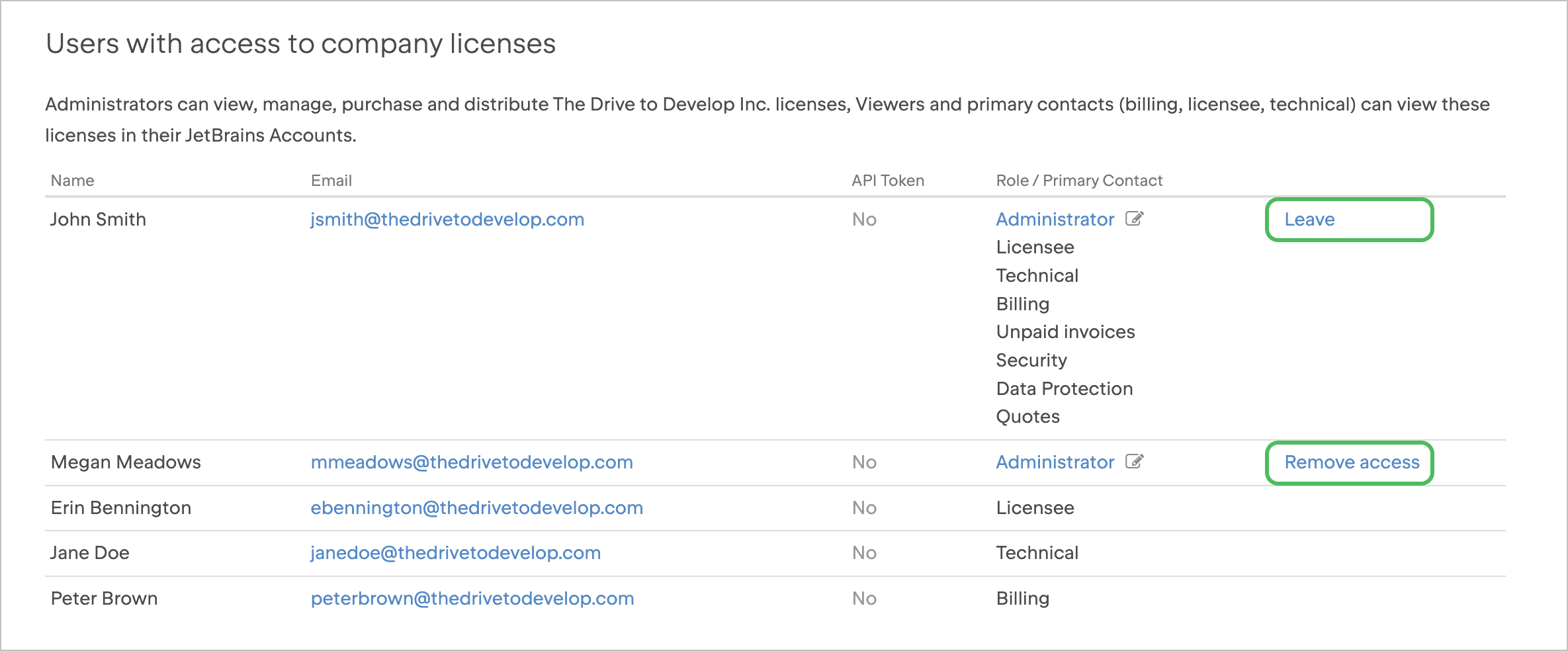Select the John Smith name cell
This screenshot has width=1568, height=651.
[98, 220]
